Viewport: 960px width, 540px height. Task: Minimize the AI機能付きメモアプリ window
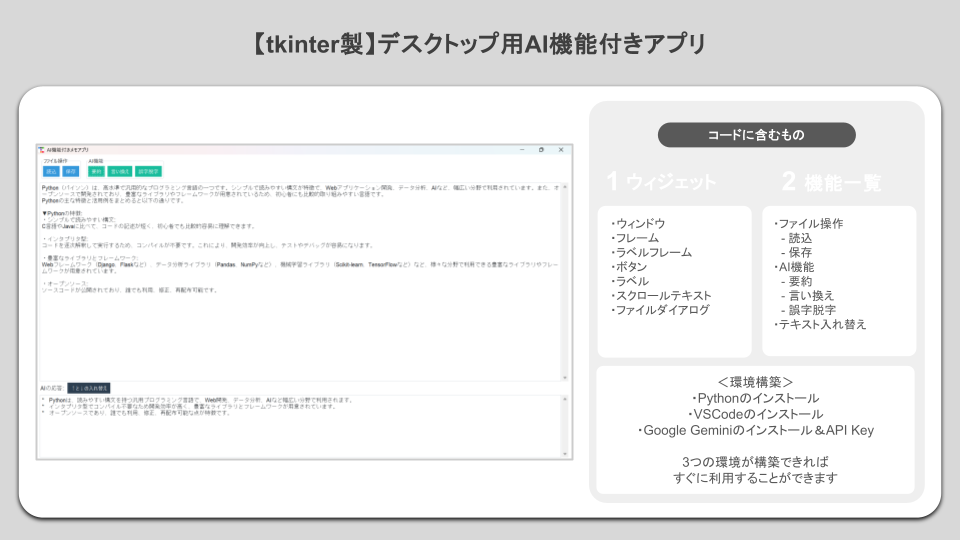(x=522, y=149)
